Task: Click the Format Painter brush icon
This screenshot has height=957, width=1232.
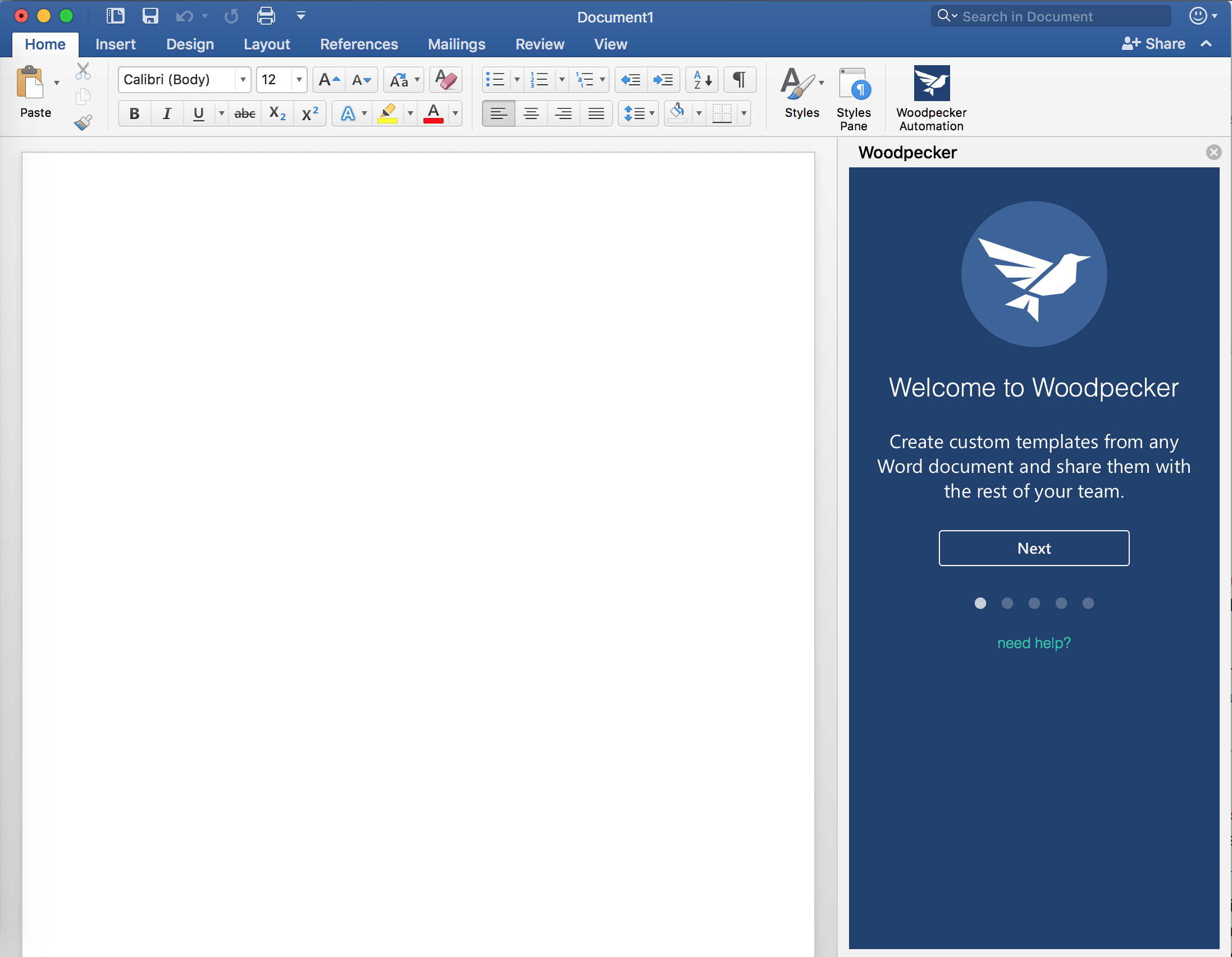Action: (x=83, y=122)
